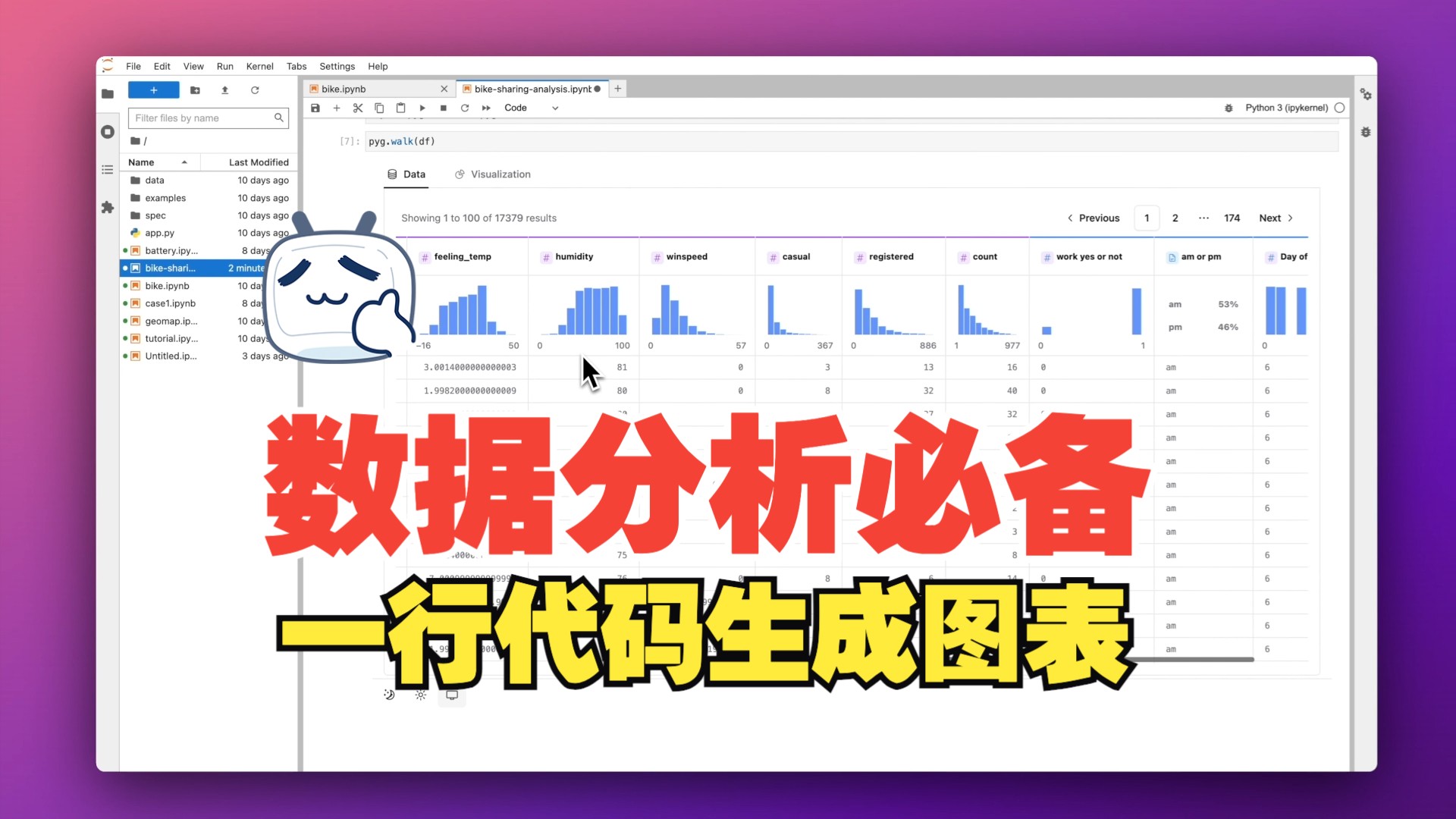Screen dimensions: 1456x819
Task: Switch to Visualization tab
Action: point(499,174)
